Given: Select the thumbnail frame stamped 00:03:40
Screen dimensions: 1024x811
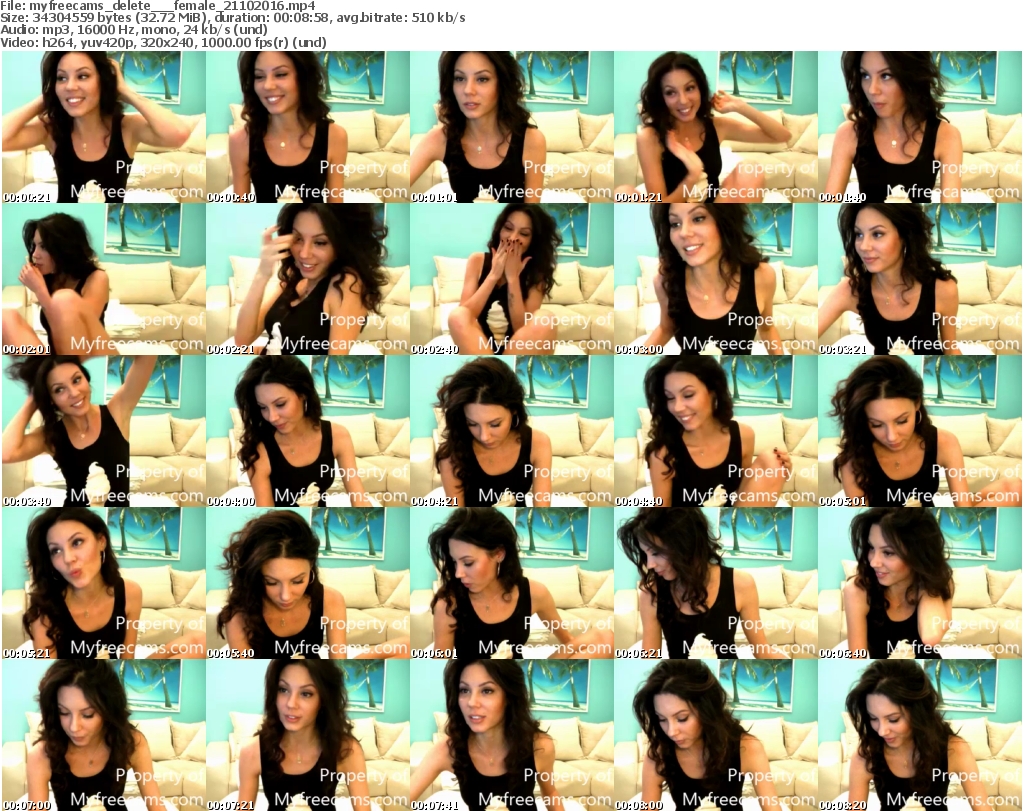Looking at the screenshot, I should [x=104, y=431].
